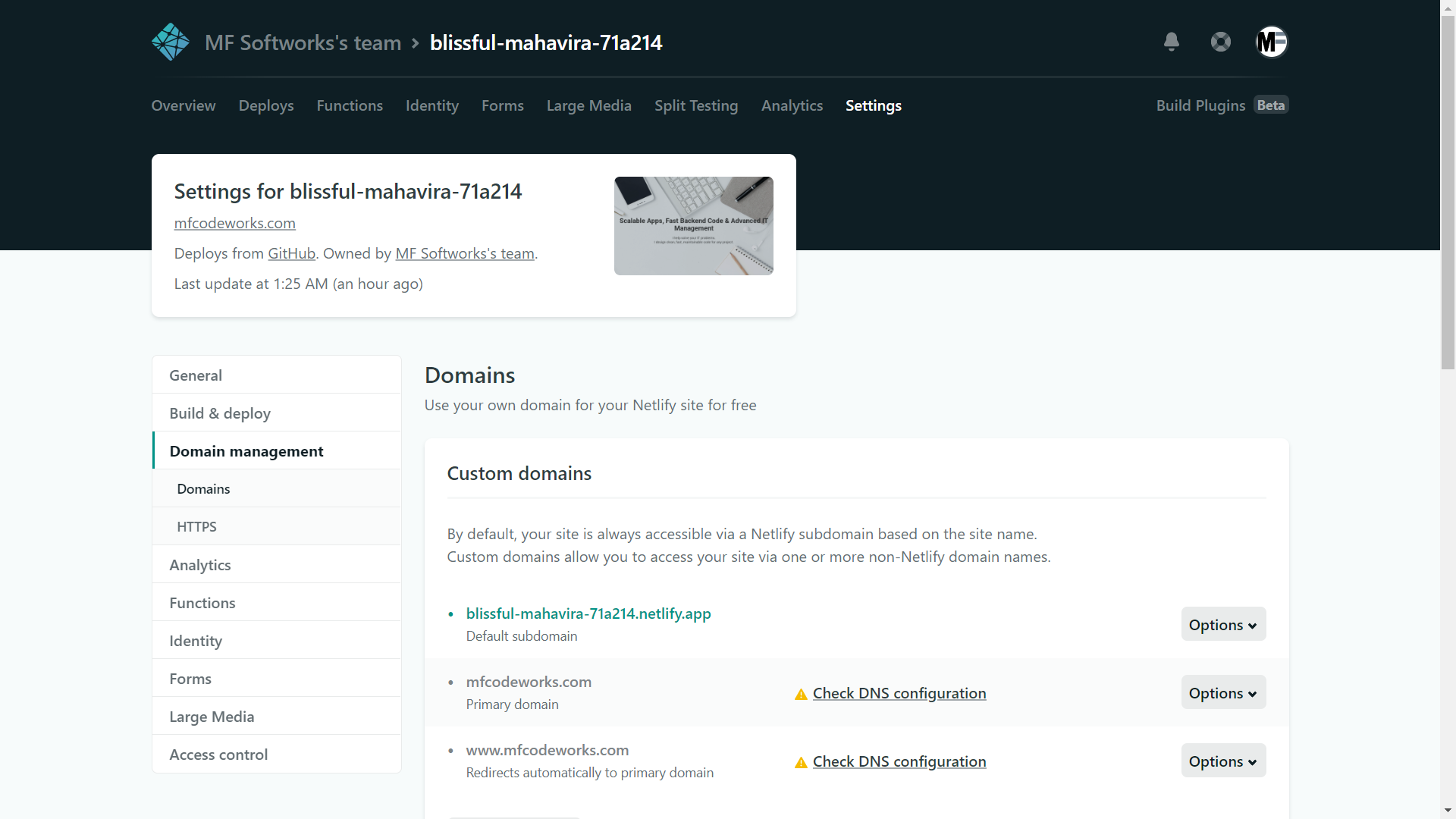This screenshot has height=819, width=1456.
Task: Open Access control settings
Action: pos(218,755)
